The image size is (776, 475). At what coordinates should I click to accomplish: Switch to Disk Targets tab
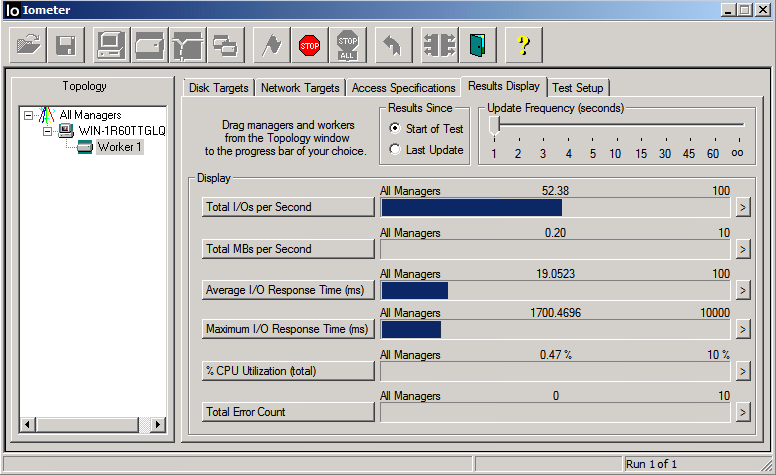coord(218,88)
